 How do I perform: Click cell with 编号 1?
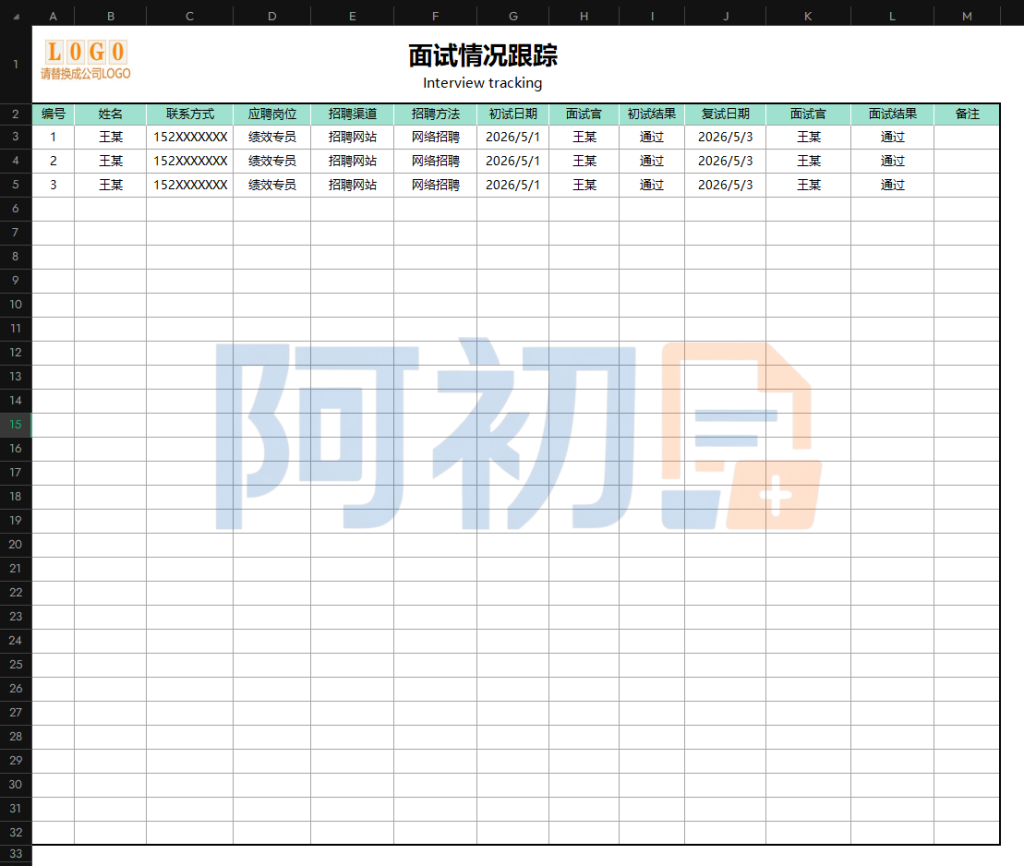tap(53, 137)
